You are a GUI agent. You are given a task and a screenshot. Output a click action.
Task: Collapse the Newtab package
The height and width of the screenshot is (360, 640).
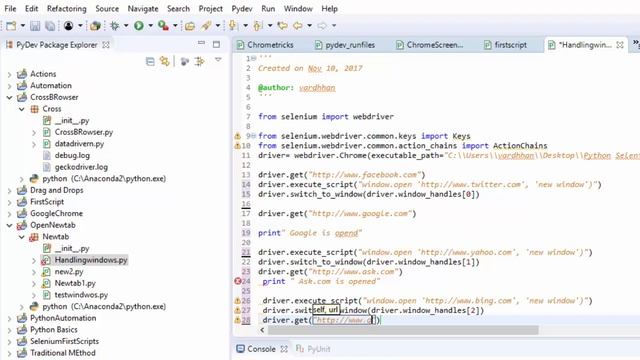coord(22,237)
